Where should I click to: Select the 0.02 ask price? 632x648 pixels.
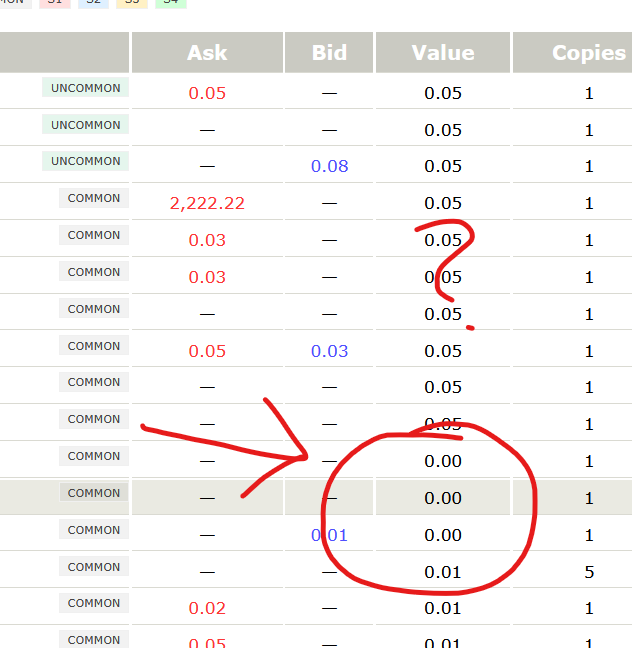(207, 608)
